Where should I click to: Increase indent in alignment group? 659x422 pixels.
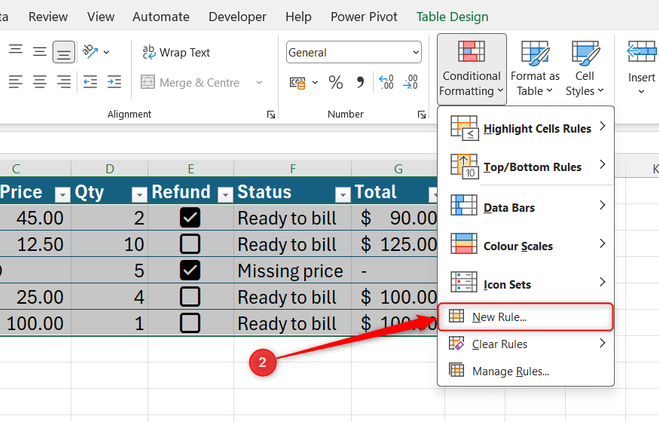tap(114, 82)
